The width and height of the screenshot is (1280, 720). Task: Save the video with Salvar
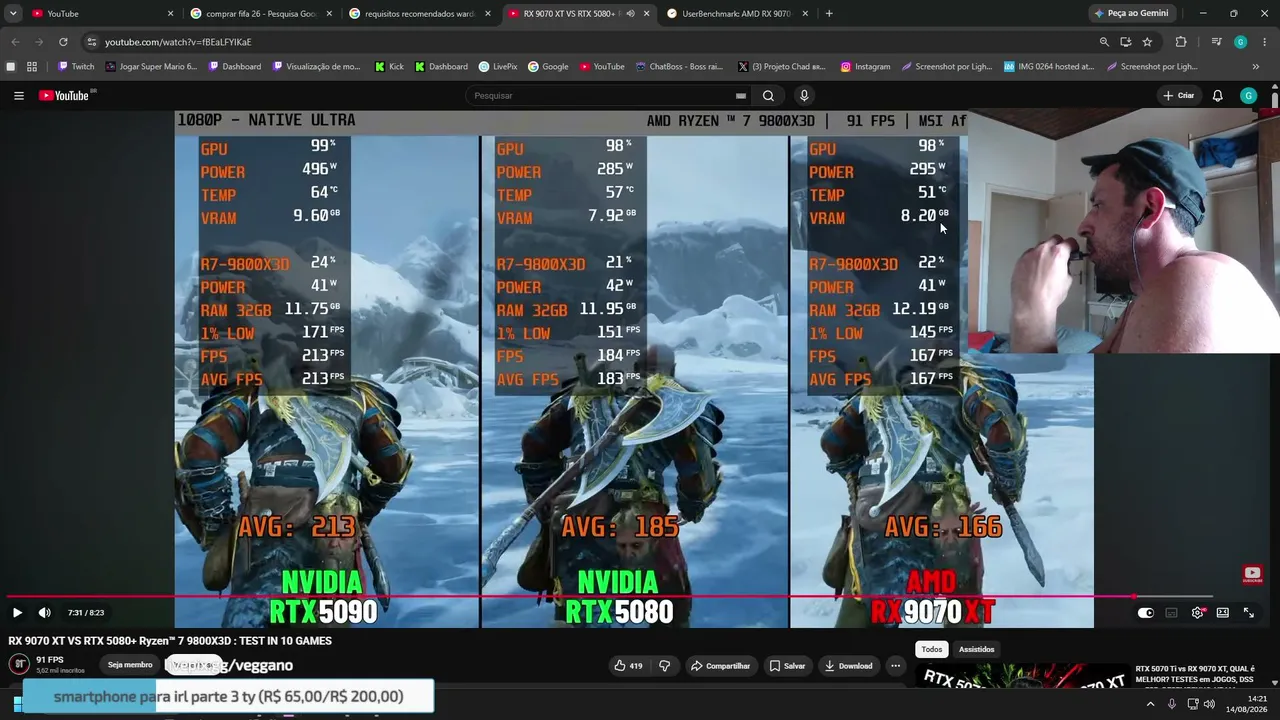click(x=787, y=666)
